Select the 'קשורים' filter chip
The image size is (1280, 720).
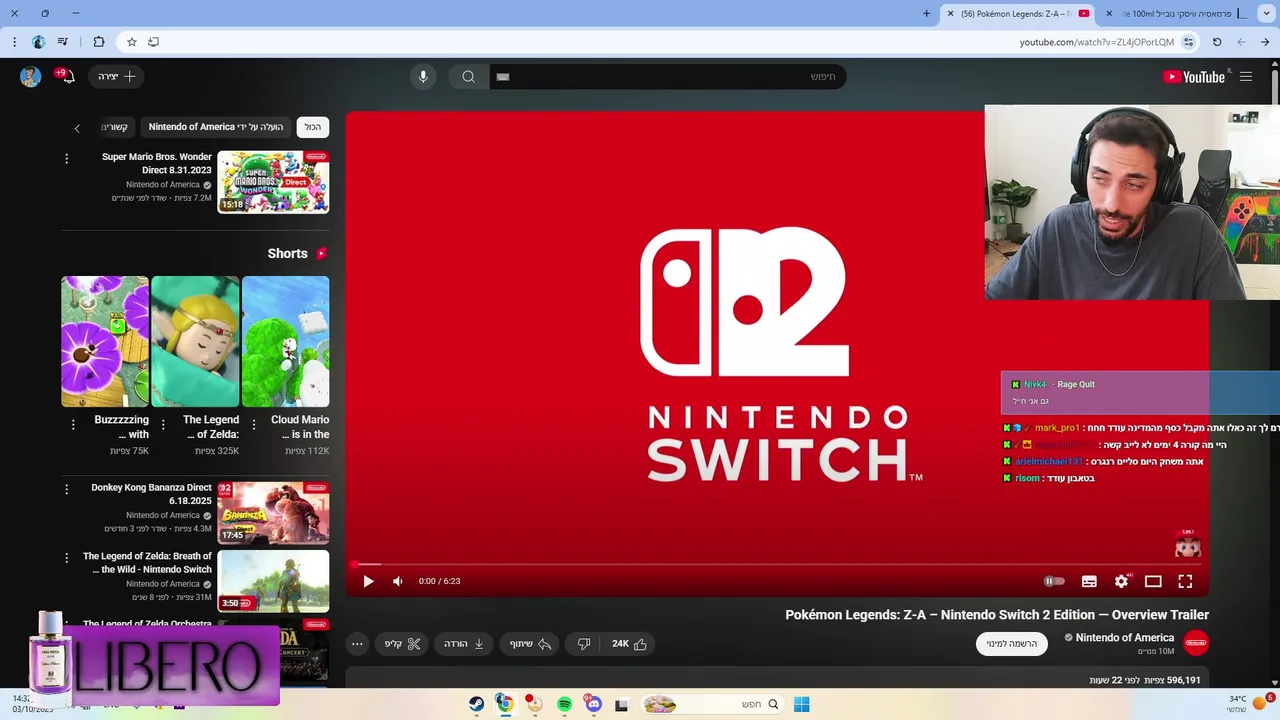[115, 127]
